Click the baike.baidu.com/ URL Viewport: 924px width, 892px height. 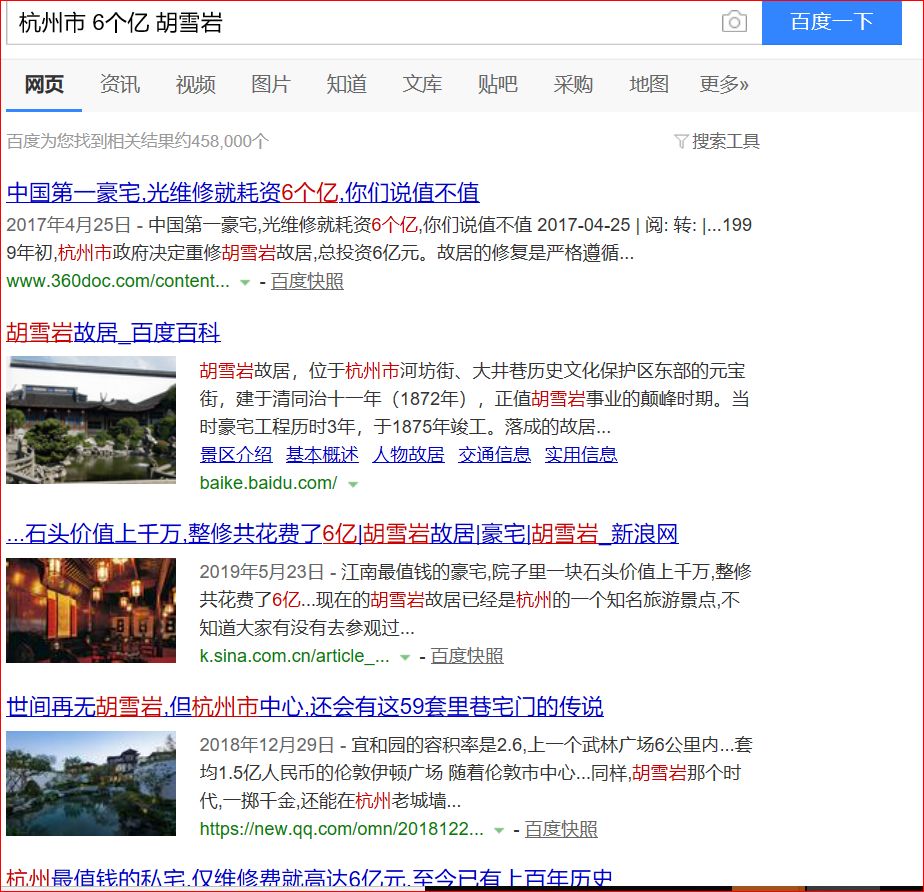(x=268, y=483)
